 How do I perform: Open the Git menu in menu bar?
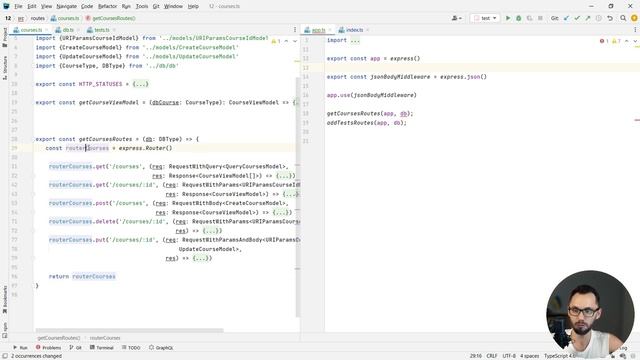click(156, 6)
